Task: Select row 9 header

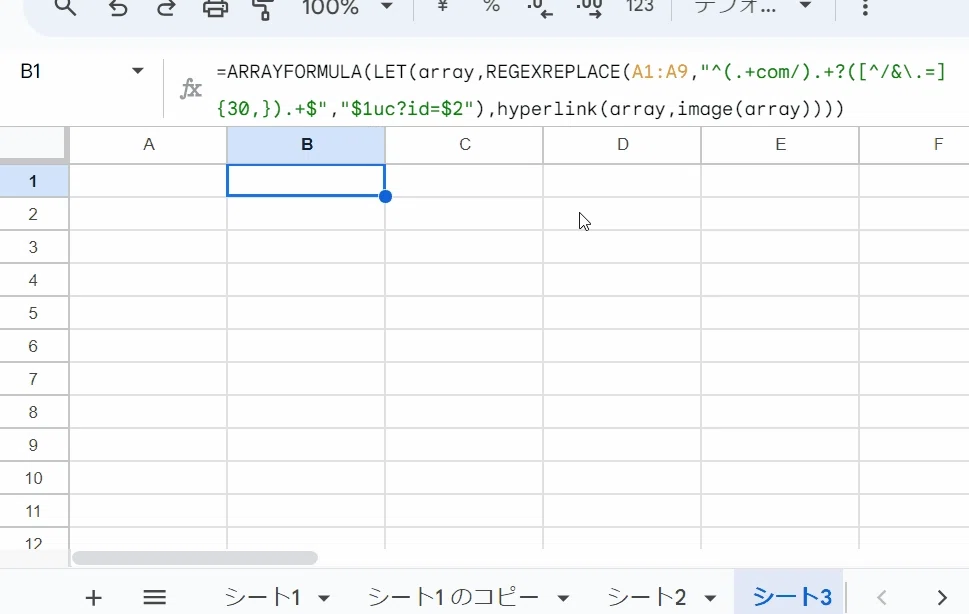Action: click(x=33, y=445)
